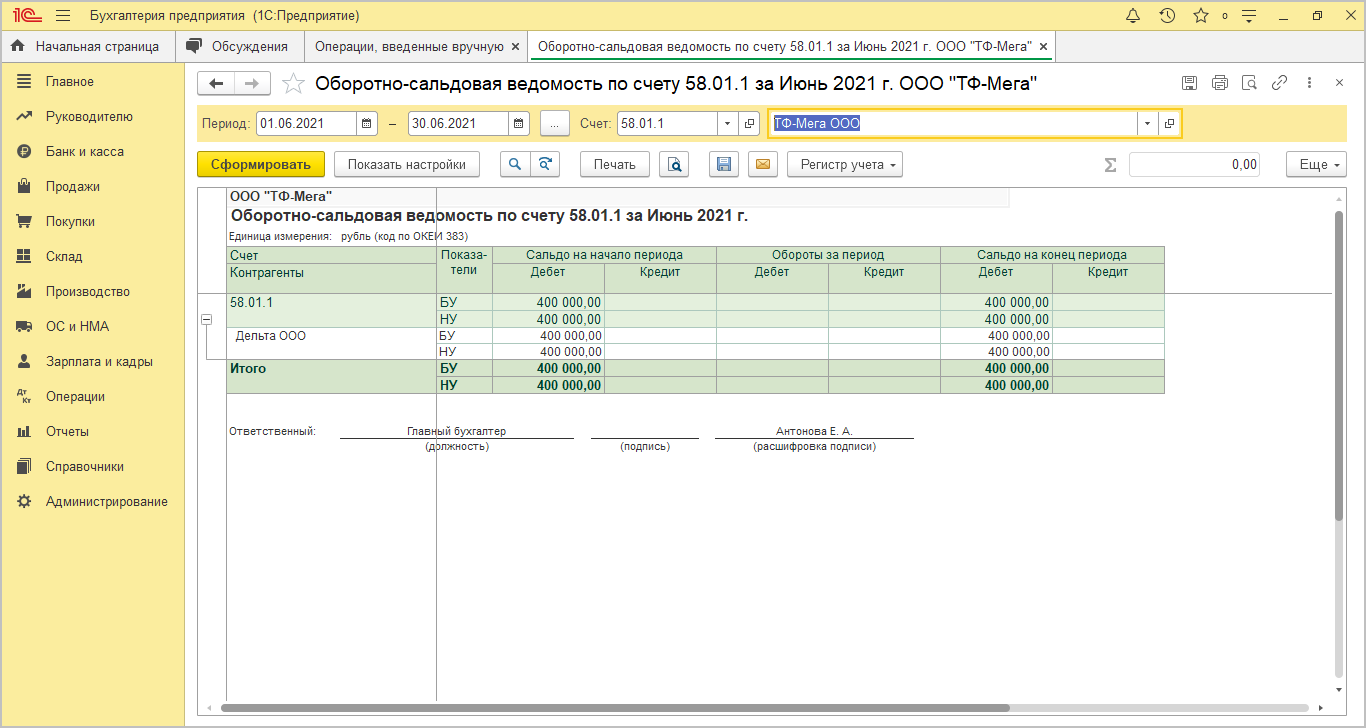The image size is (1366, 728).
Task: Click the vertical scrollbar of report
Action: tap(1339, 365)
